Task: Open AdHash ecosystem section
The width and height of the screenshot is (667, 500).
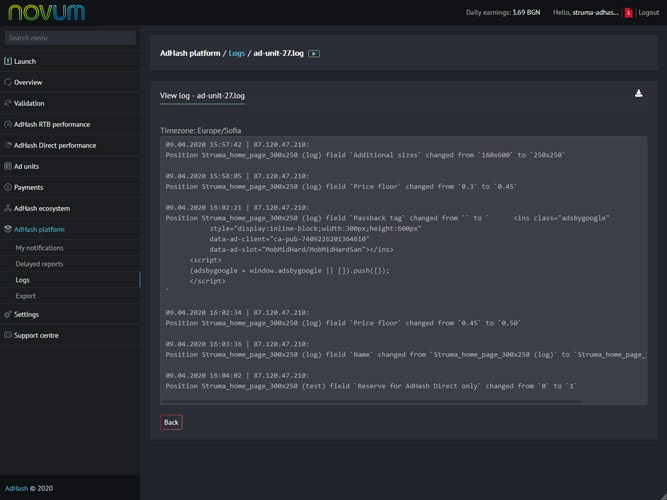Action: click(x=70, y=208)
